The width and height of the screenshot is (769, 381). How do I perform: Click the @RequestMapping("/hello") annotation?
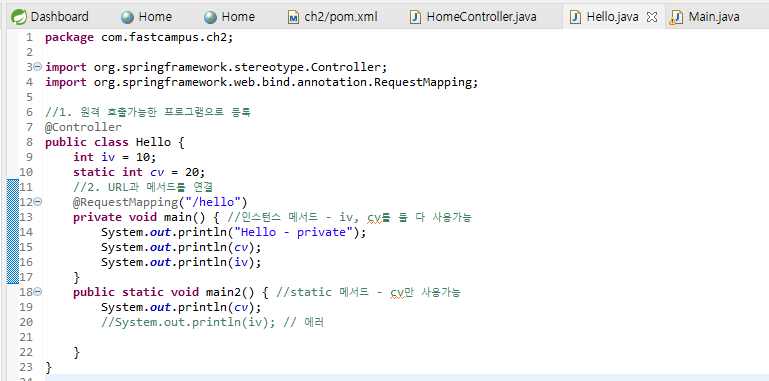(160, 202)
